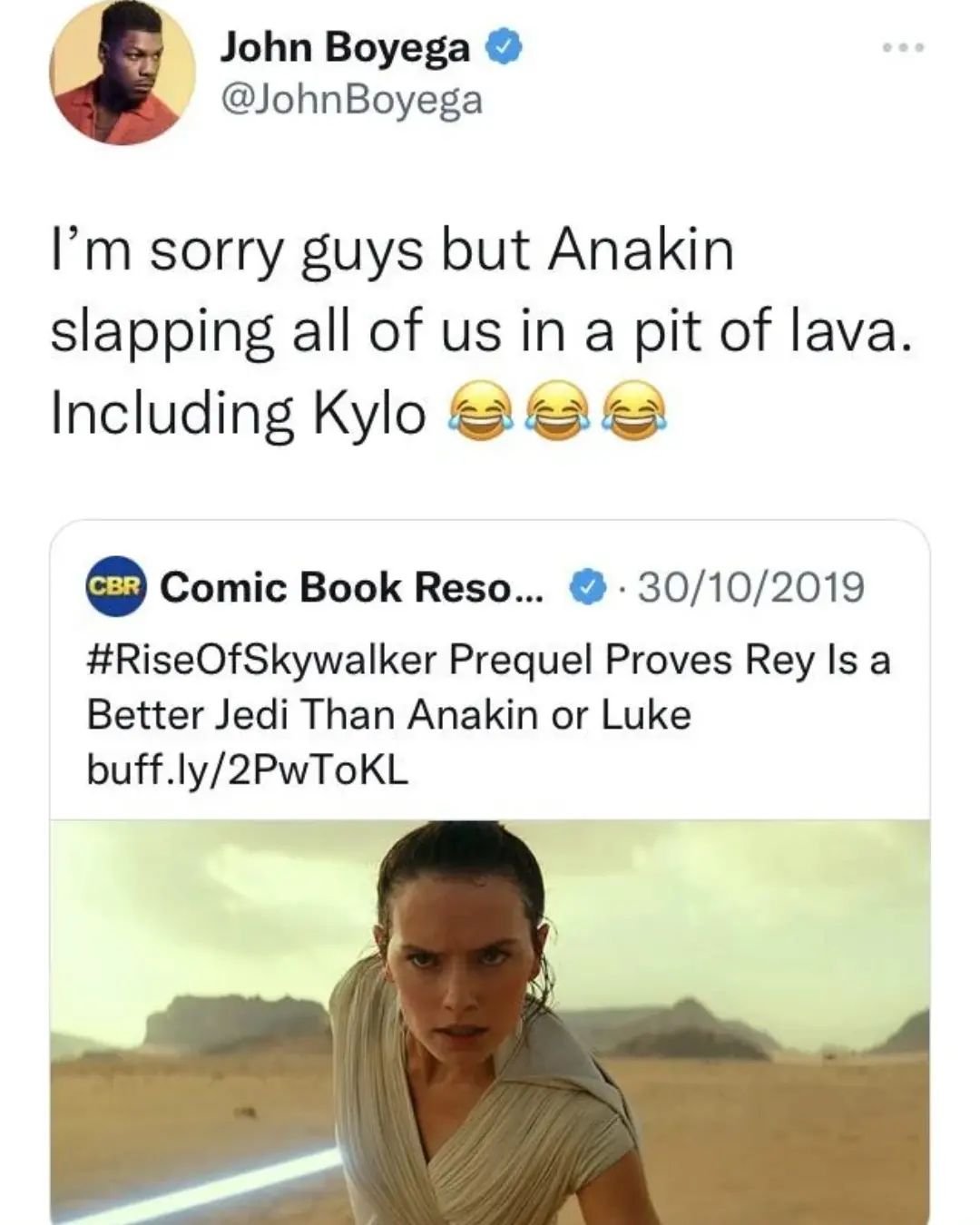The image size is (980, 1225).
Task: Open the @JohnBoyega handle link
Action: (x=351, y=100)
